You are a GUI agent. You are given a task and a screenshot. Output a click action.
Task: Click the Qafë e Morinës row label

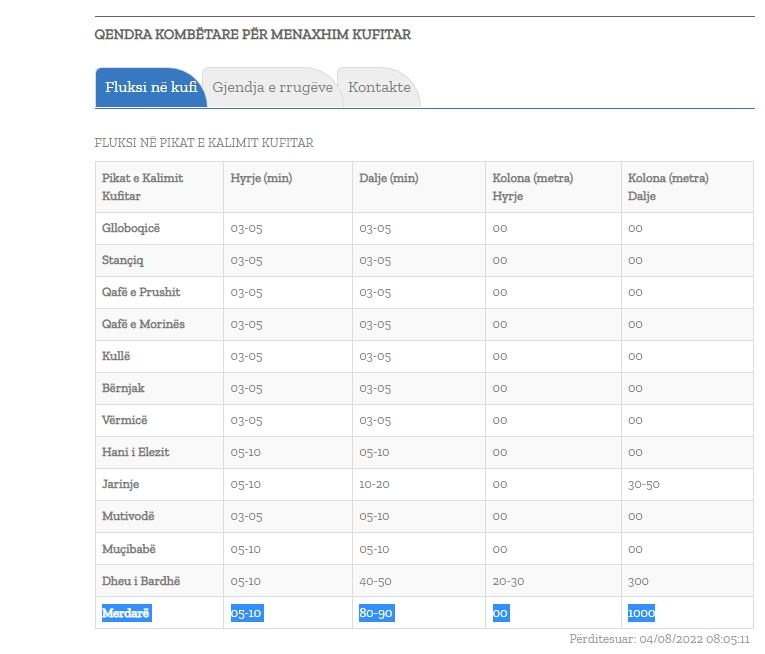143,325
